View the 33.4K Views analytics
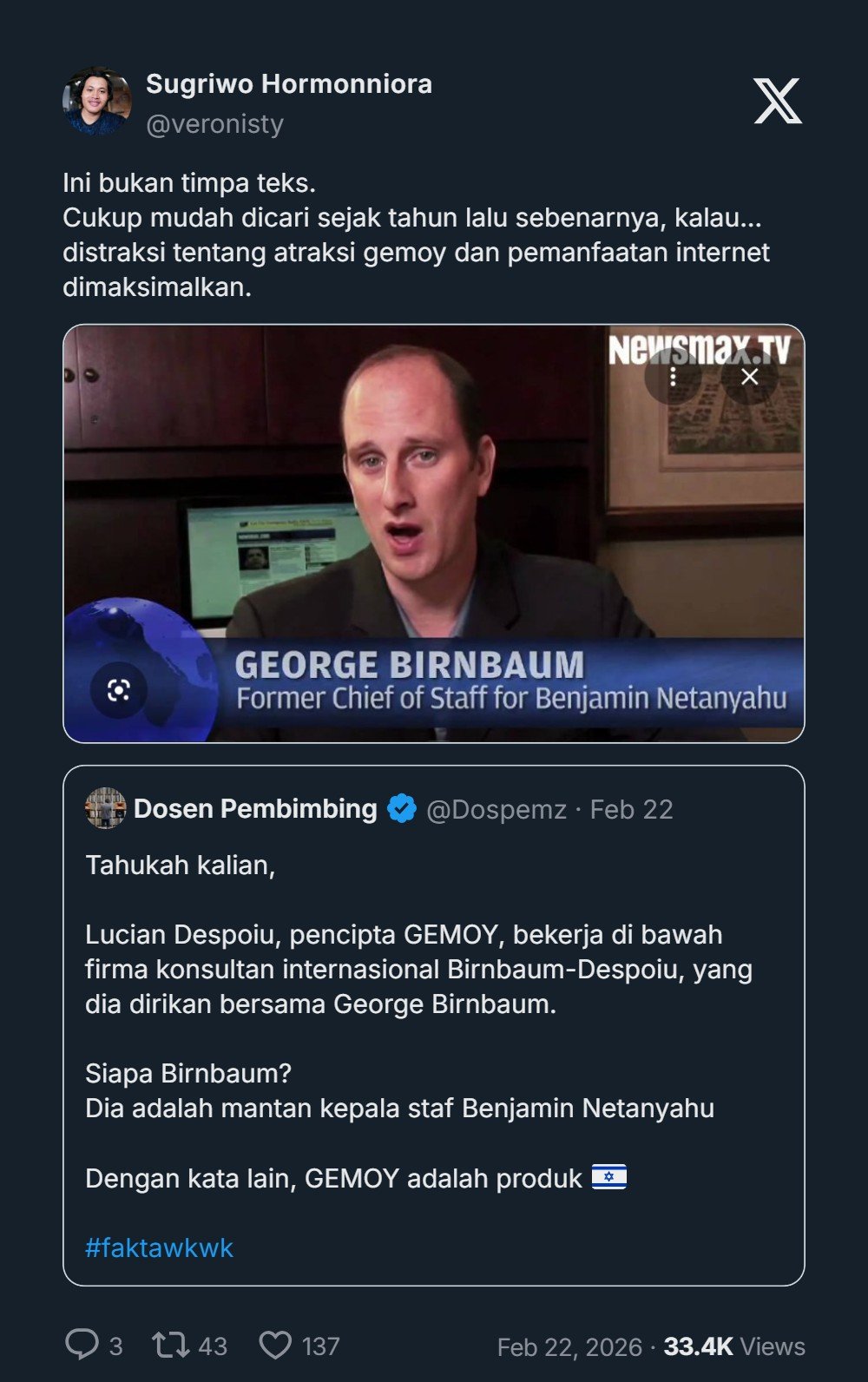The height and width of the screenshot is (1382, 868). (x=734, y=1346)
